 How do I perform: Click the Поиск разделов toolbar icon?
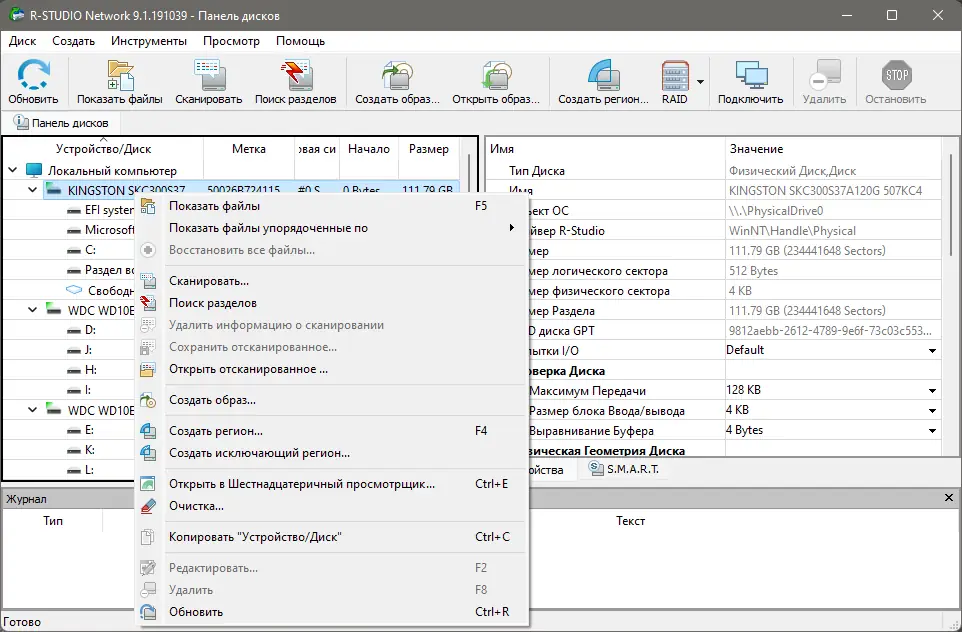[x=296, y=75]
